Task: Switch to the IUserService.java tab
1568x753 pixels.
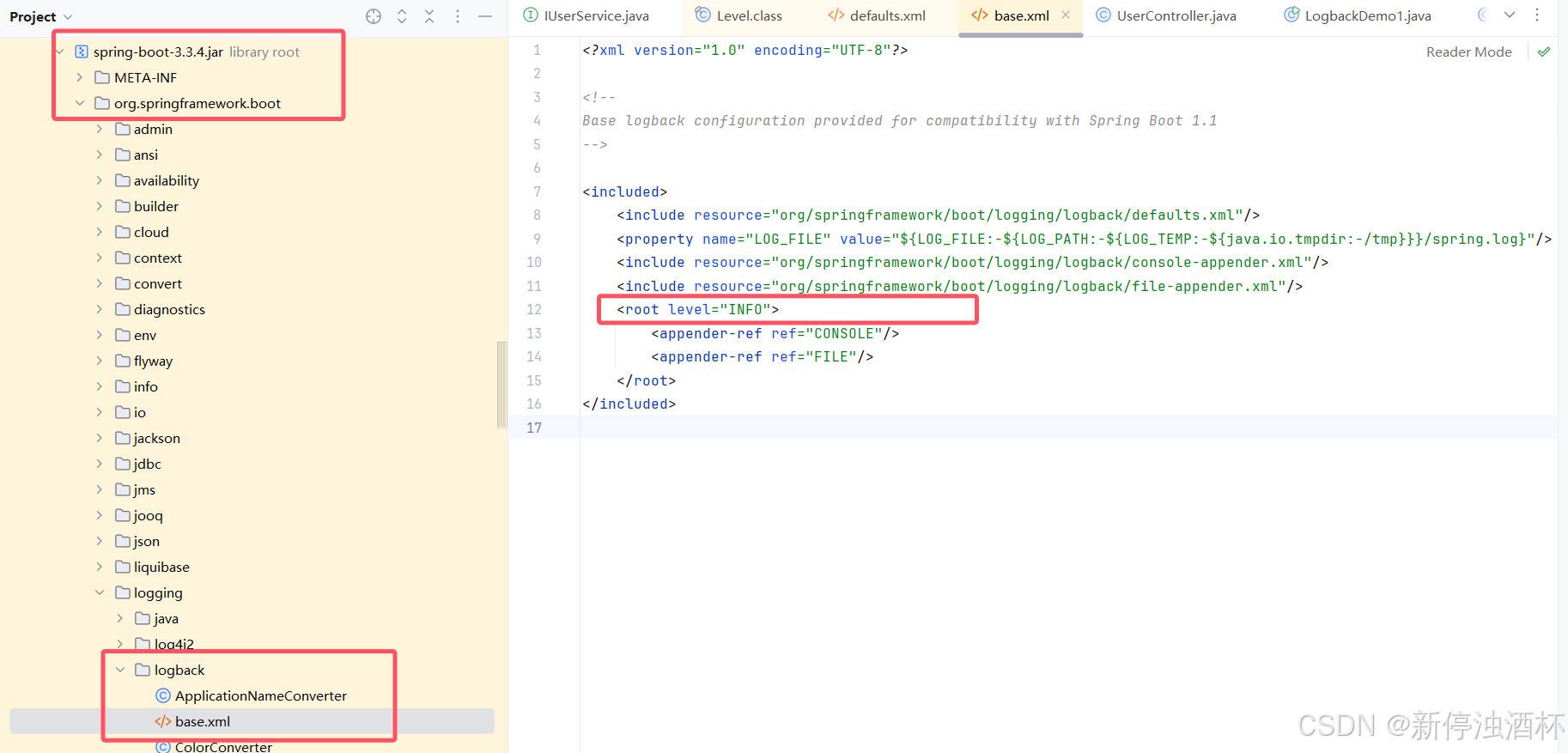Action: point(586,15)
